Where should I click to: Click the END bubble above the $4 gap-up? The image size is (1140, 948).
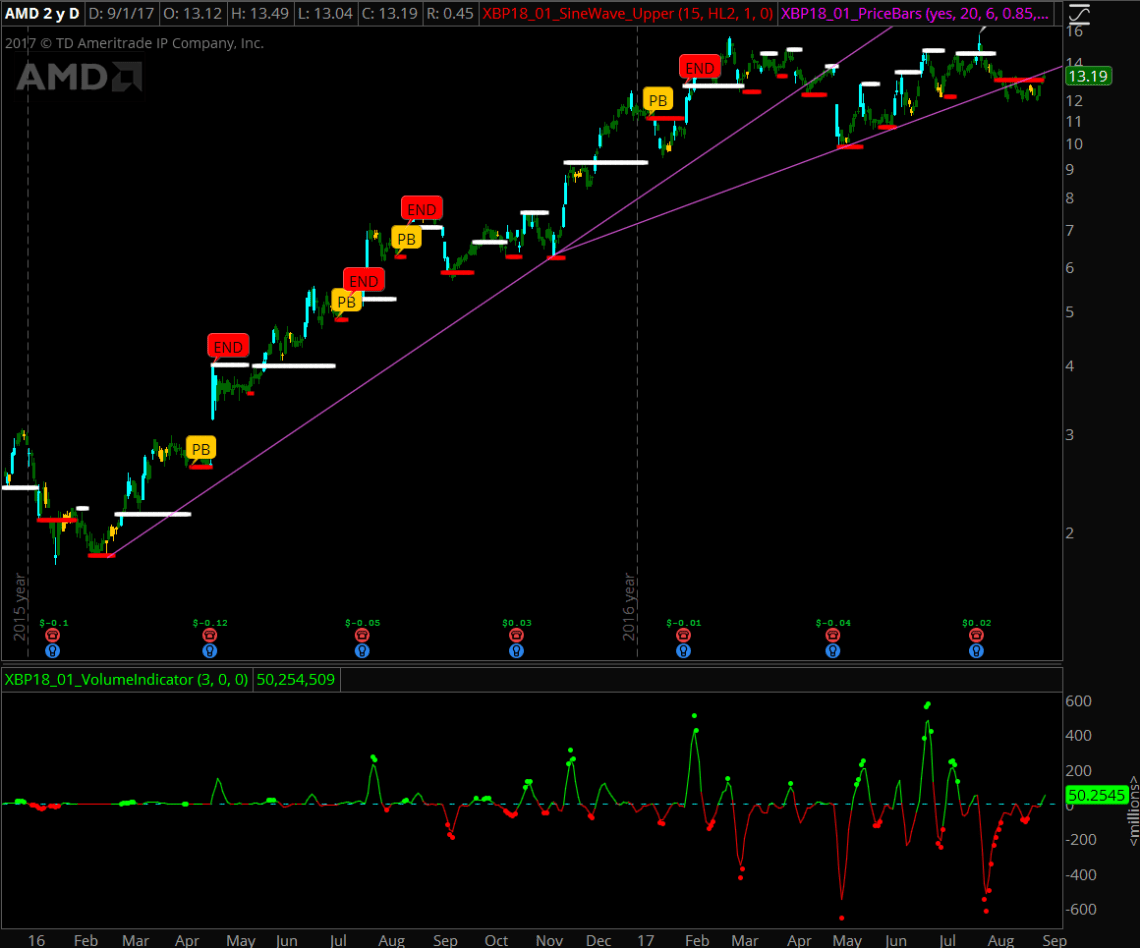point(228,347)
